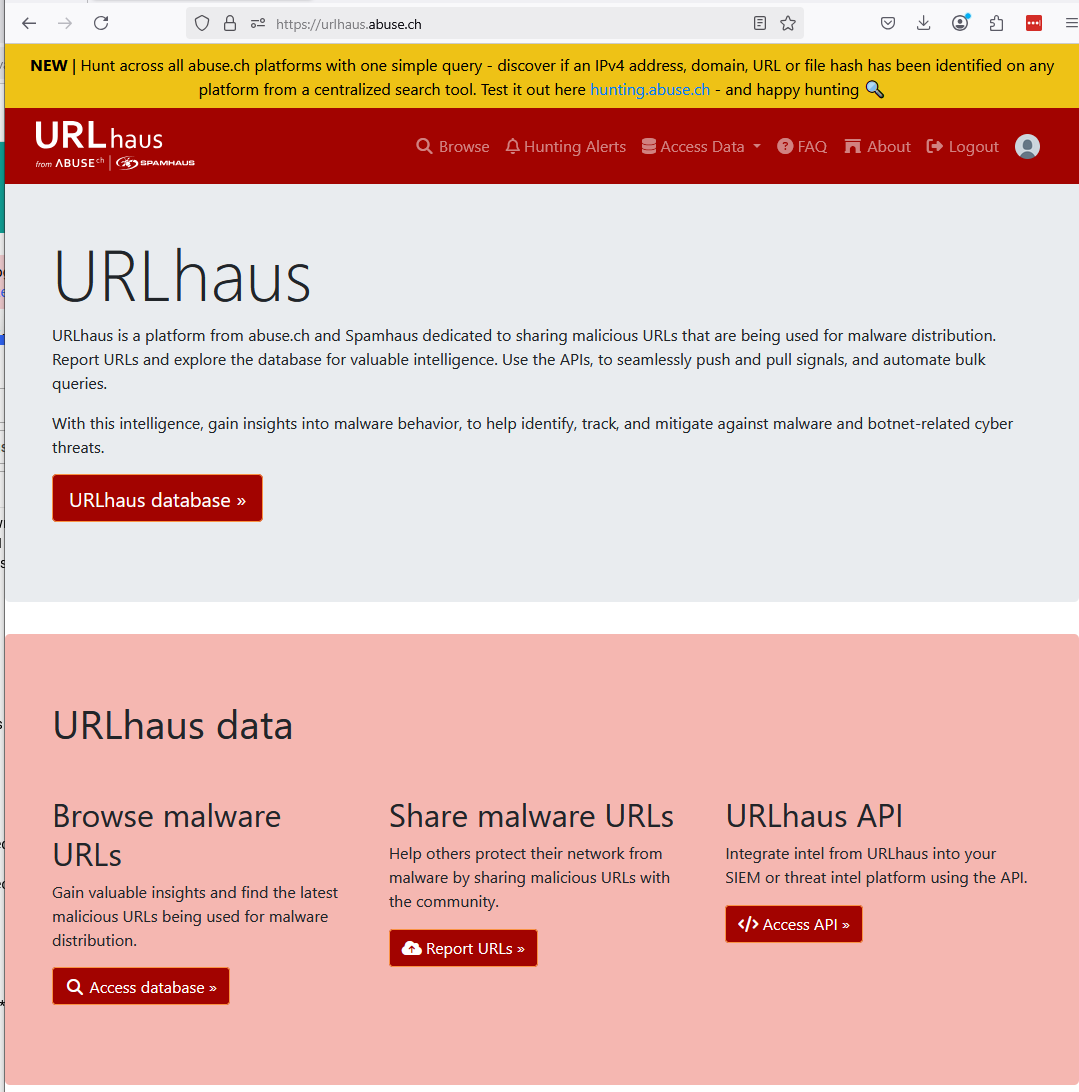Click the 'URLhaus data' section heading
The height and width of the screenshot is (1092, 1079).
[173, 725]
